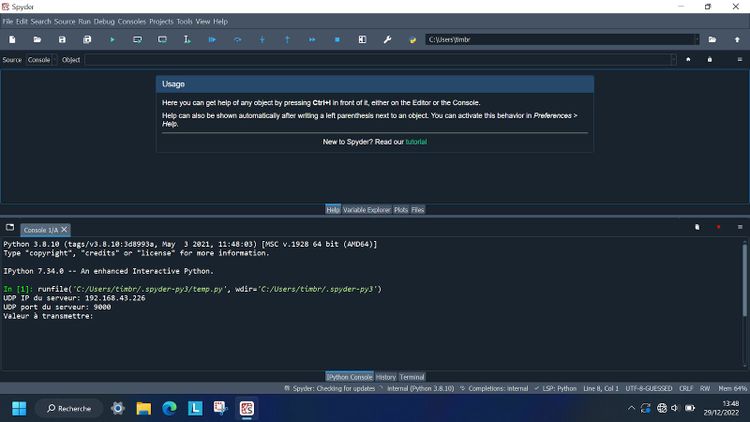
Task: Click the New file toolbar icon
Action: click(12, 40)
